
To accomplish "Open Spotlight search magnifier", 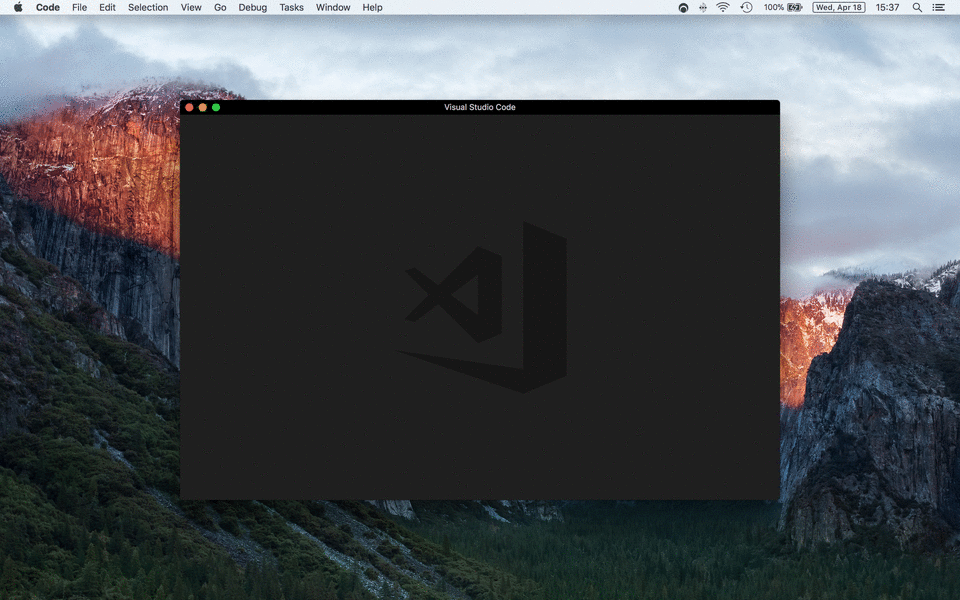I will click(x=917, y=7).
